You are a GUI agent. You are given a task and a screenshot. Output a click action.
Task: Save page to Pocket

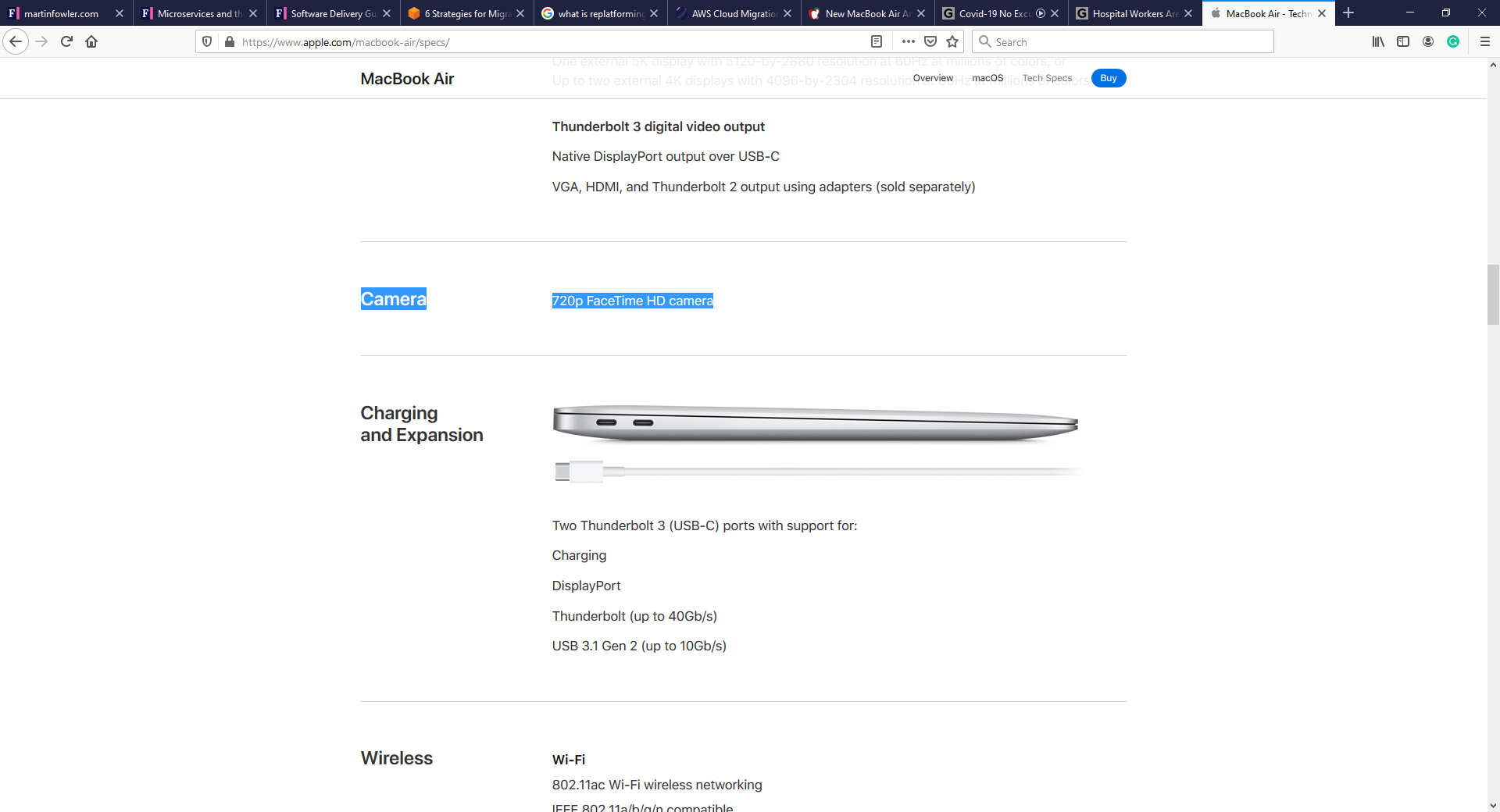click(930, 41)
